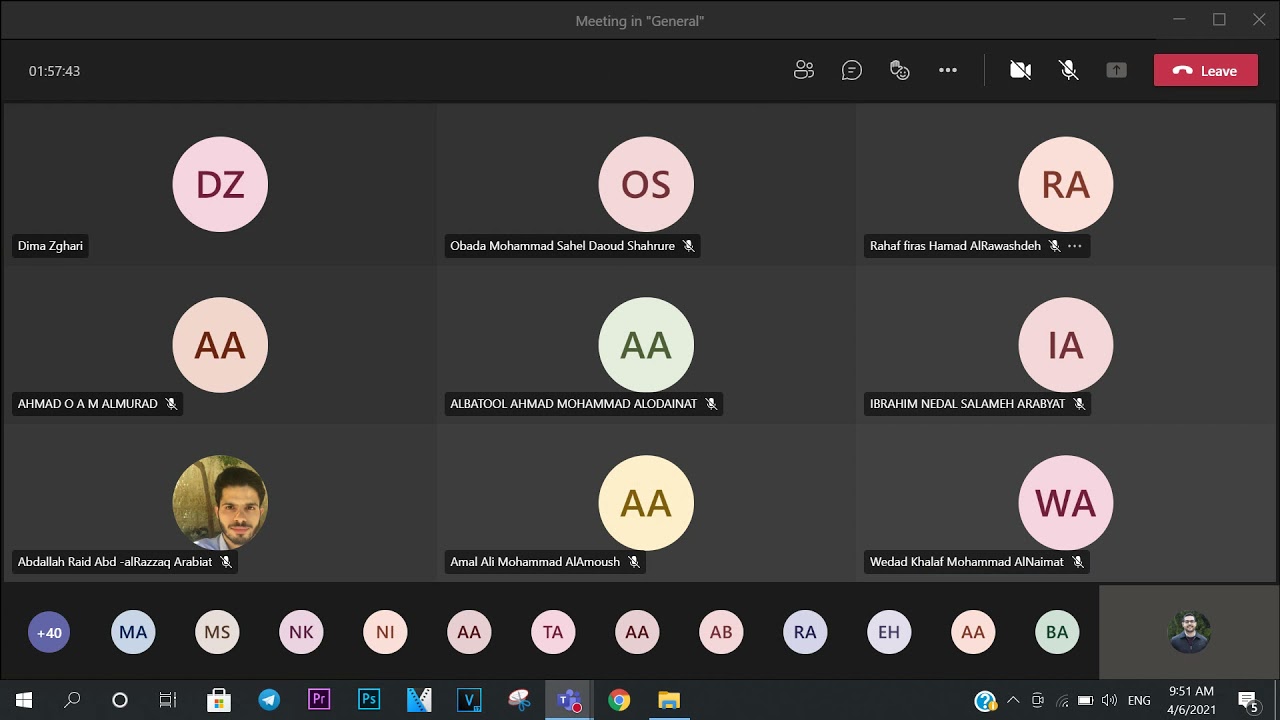Screen dimensions: 1280x720
Task: Leave the meeting
Action: click(1206, 70)
